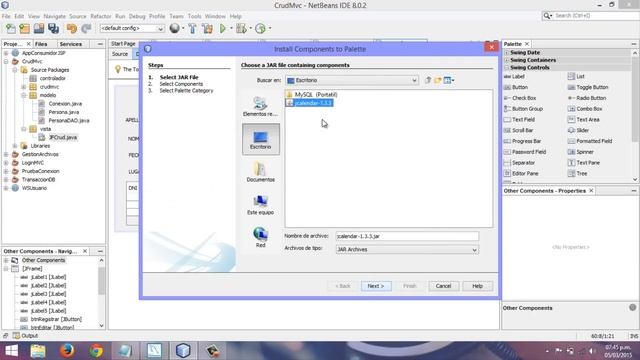Collapse the CrudMvc project node
Viewport: 640px width, 360px height.
(6, 62)
